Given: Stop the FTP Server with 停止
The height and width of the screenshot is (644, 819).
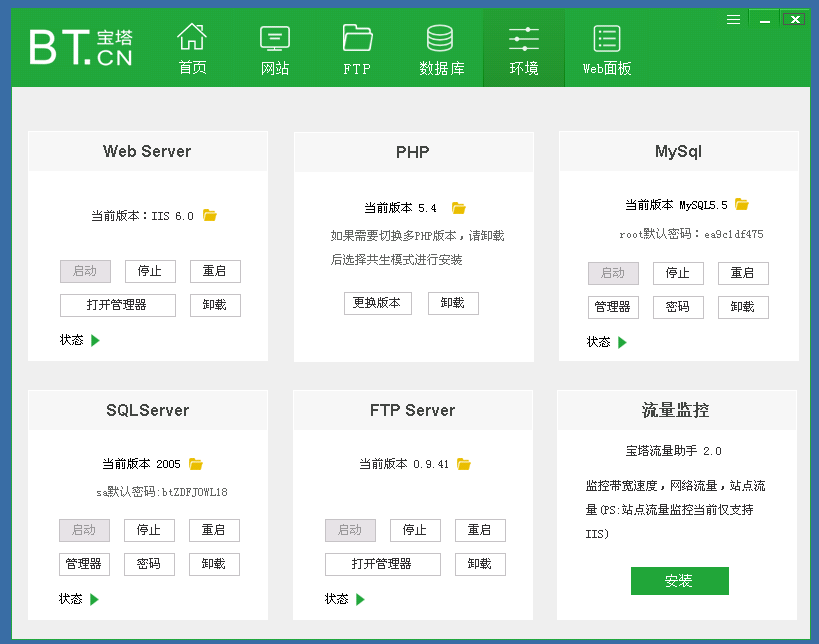Looking at the screenshot, I should (x=415, y=530).
